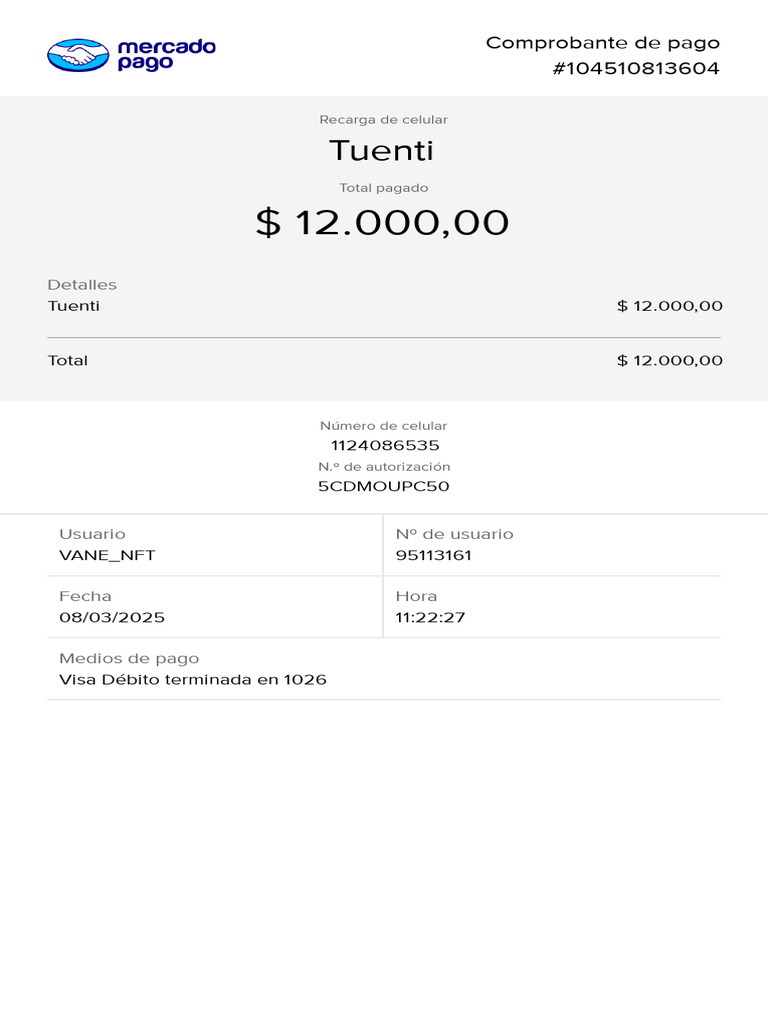Image resolution: width=768 pixels, height=1024 pixels.
Task: Click the Recarga de celular label
Action: pyautogui.click(x=383, y=120)
